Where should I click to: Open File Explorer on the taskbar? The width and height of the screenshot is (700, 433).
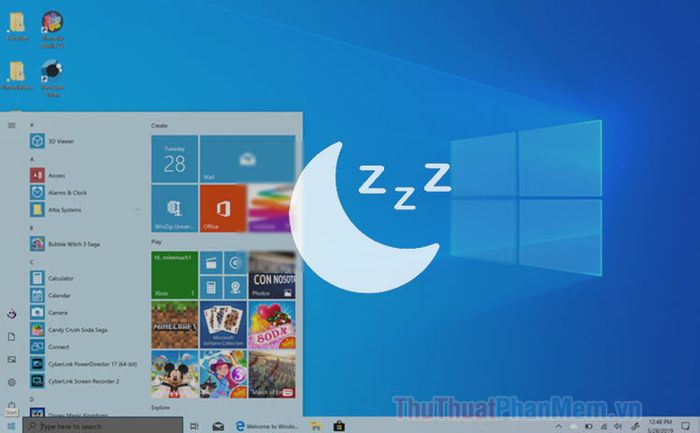point(316,426)
